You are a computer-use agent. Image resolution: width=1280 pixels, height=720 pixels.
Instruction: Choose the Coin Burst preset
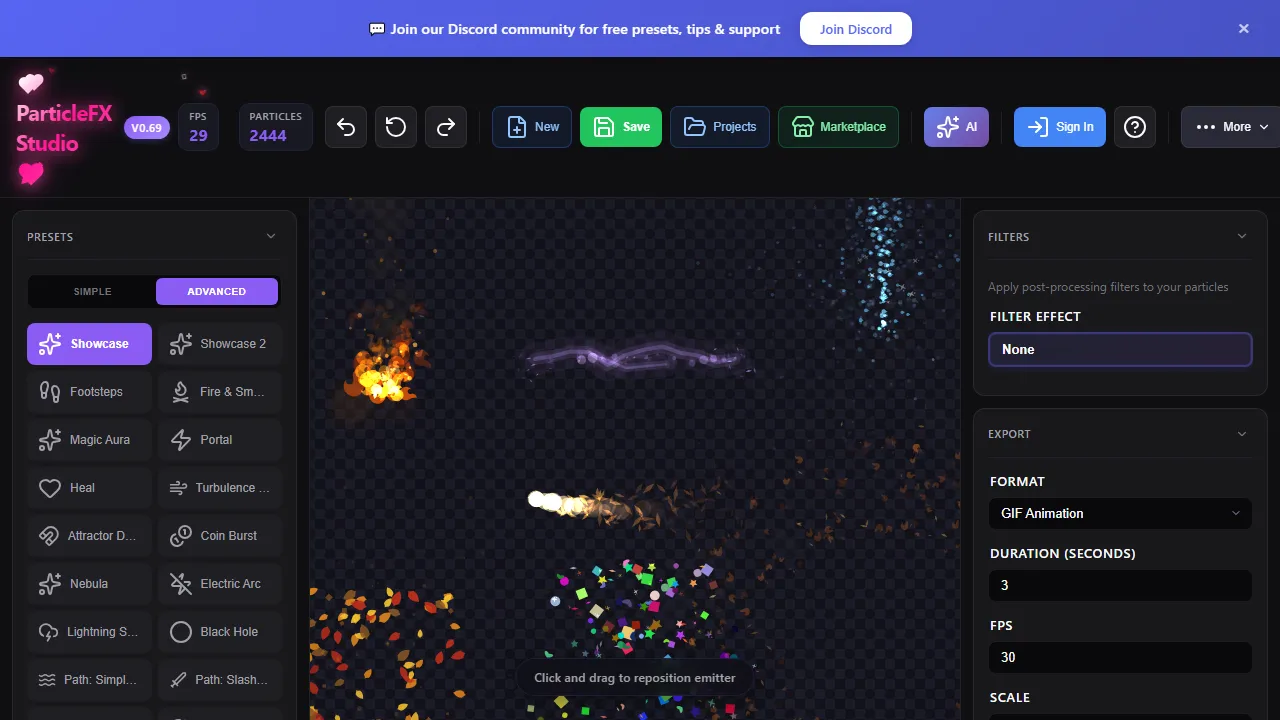[x=219, y=535]
